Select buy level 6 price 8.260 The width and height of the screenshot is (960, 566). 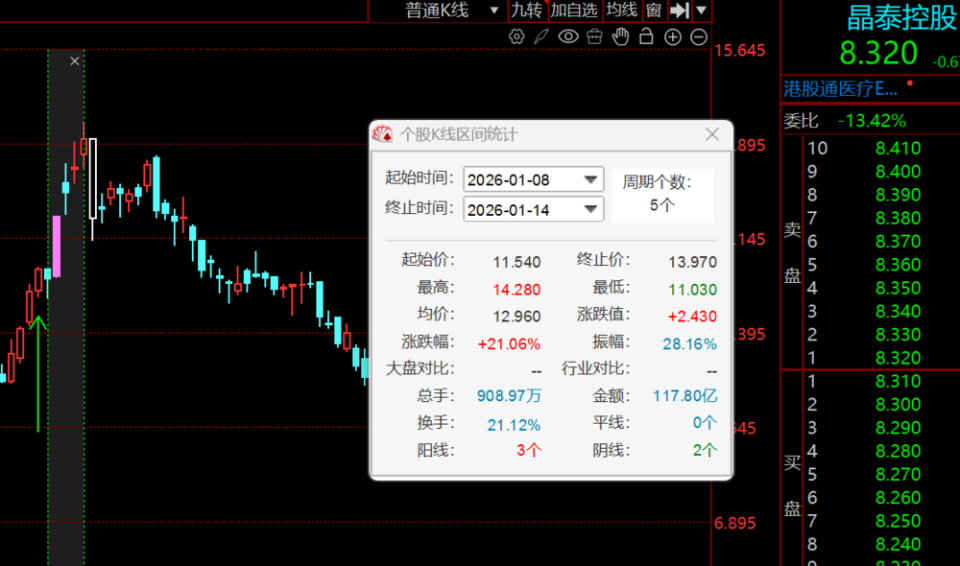(898, 497)
